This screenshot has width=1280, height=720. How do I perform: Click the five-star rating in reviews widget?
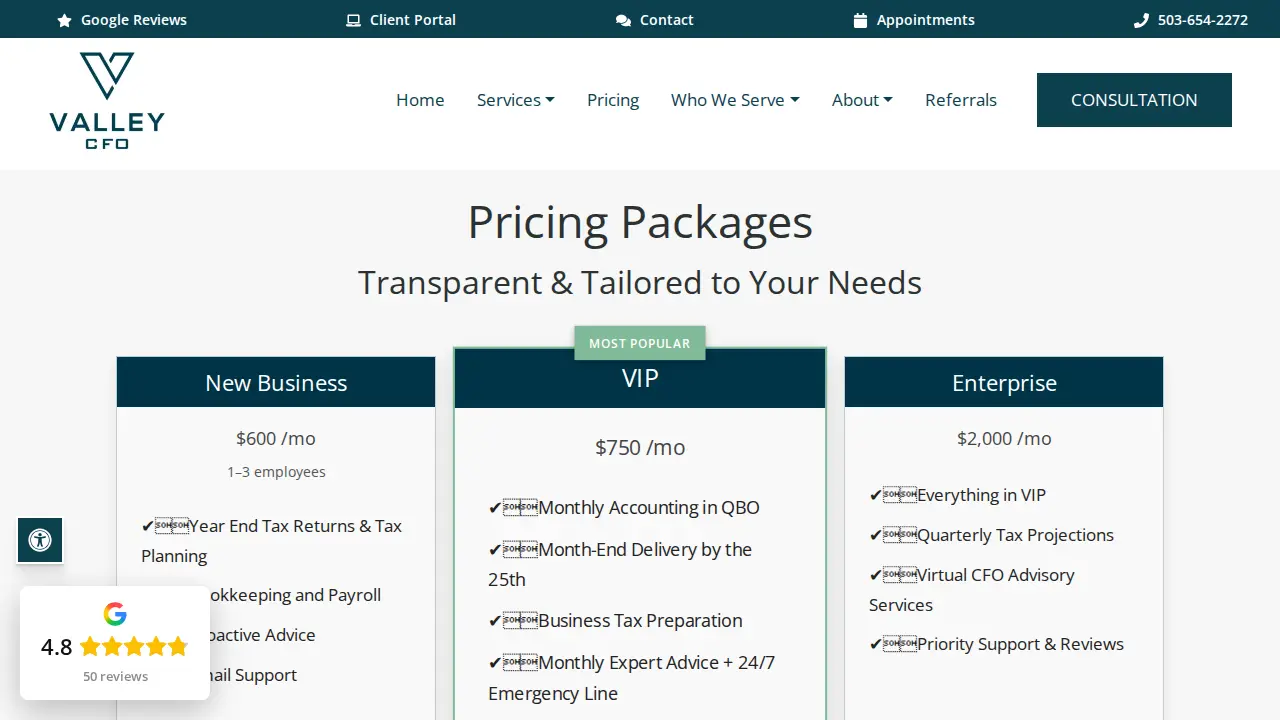pyautogui.click(x=134, y=647)
